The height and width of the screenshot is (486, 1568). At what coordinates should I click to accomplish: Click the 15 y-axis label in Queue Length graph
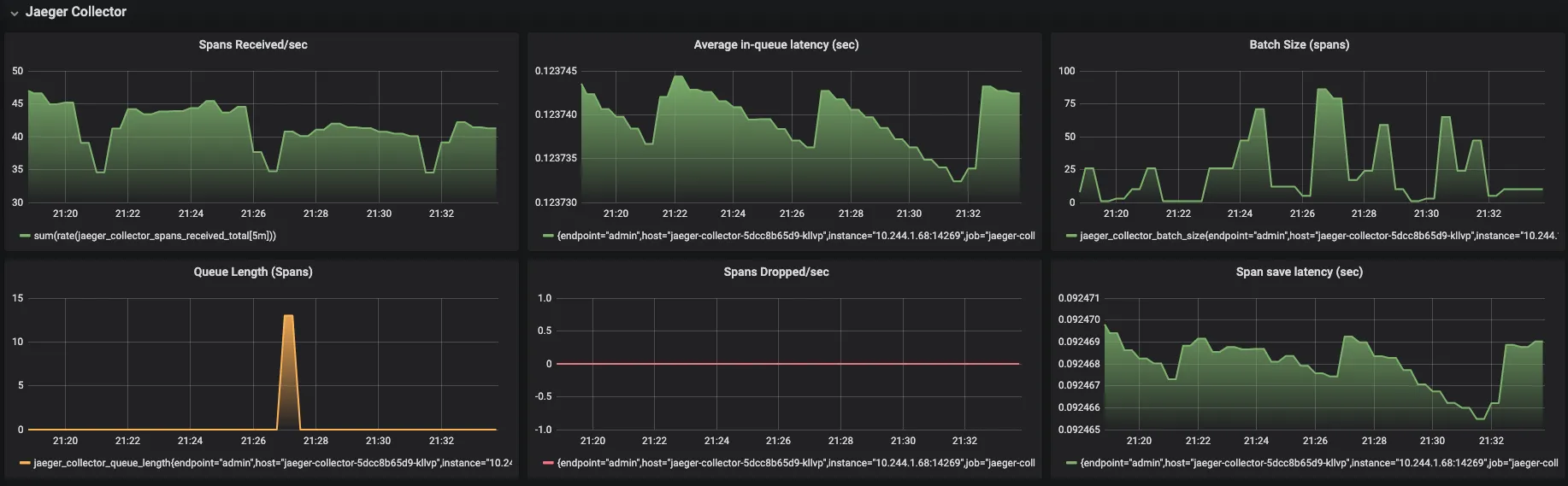coord(18,298)
